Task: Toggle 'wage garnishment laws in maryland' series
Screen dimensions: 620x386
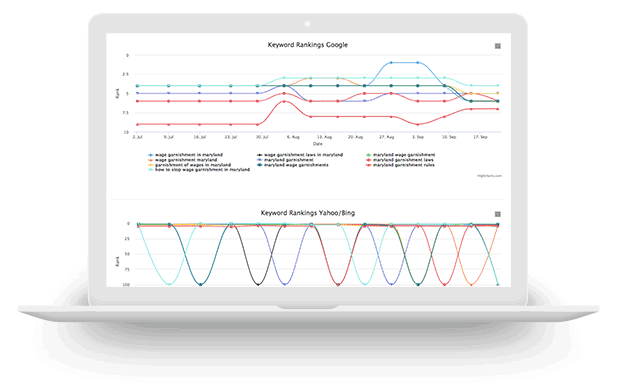Action: point(300,155)
